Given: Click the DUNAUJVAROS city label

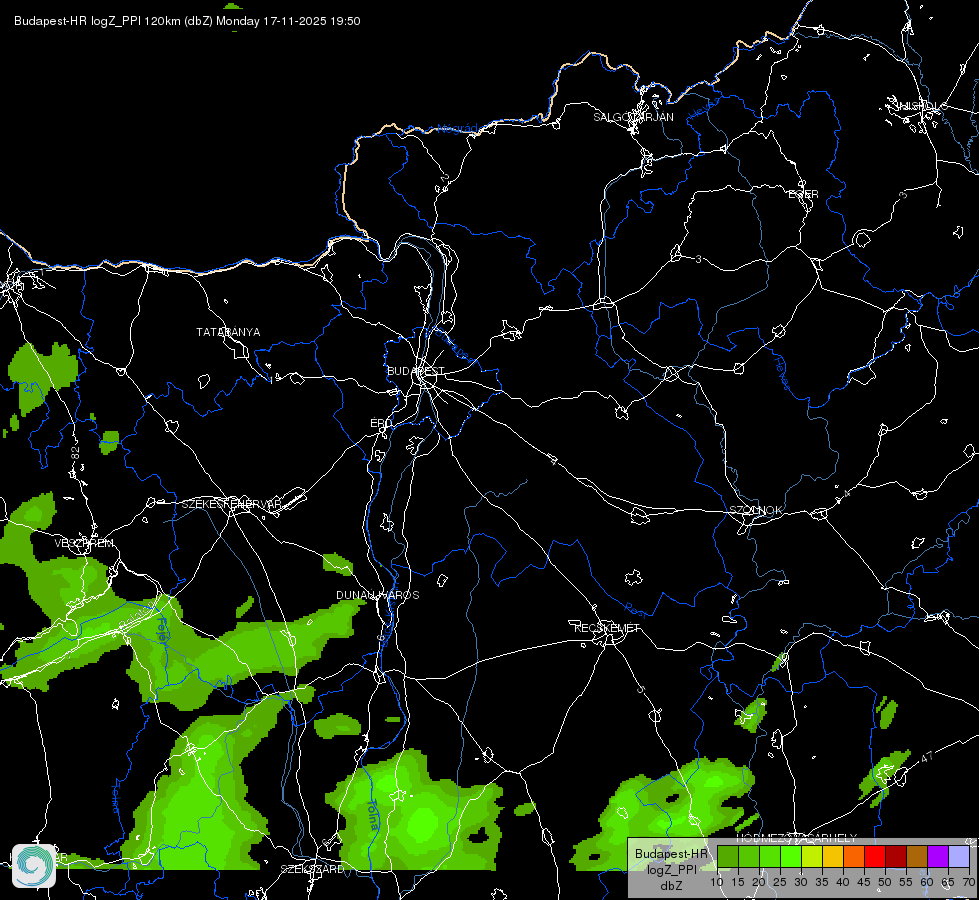Looking at the screenshot, I should [378, 595].
